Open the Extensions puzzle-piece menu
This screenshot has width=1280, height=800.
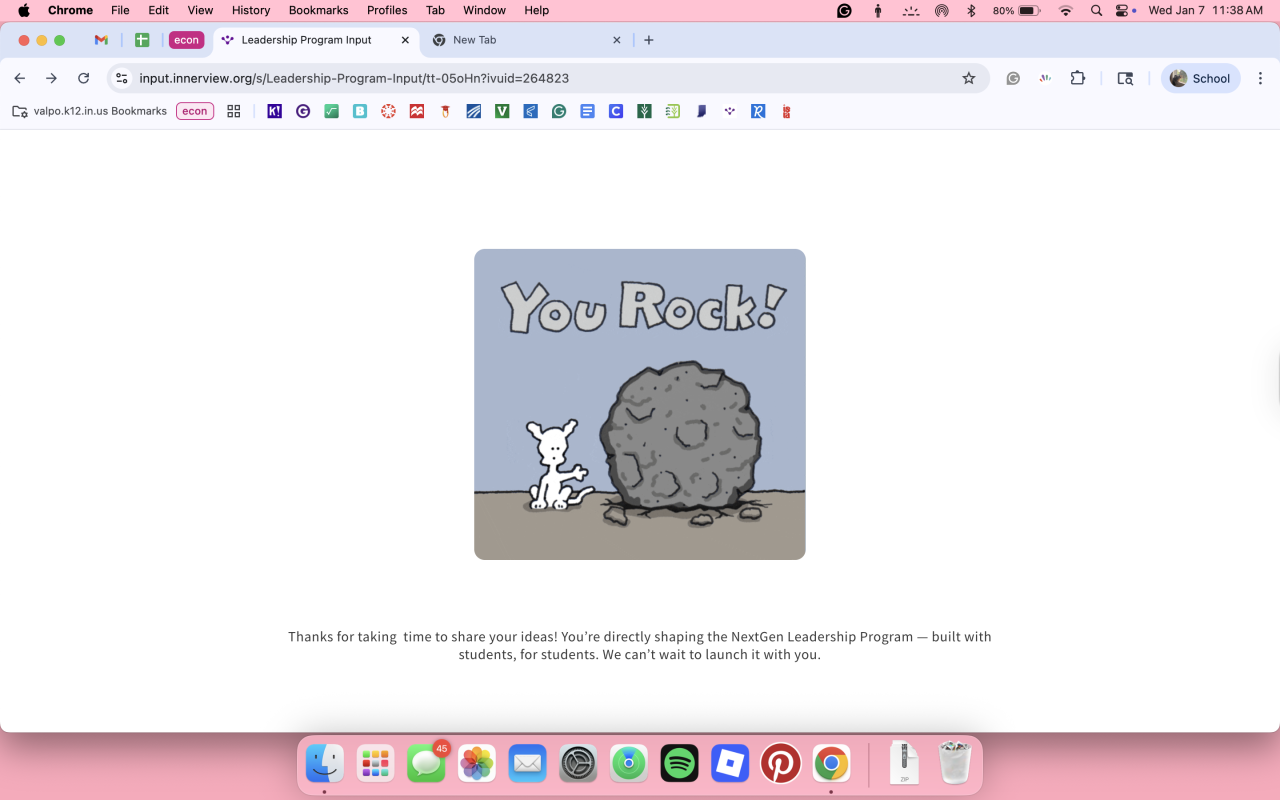[x=1077, y=78]
